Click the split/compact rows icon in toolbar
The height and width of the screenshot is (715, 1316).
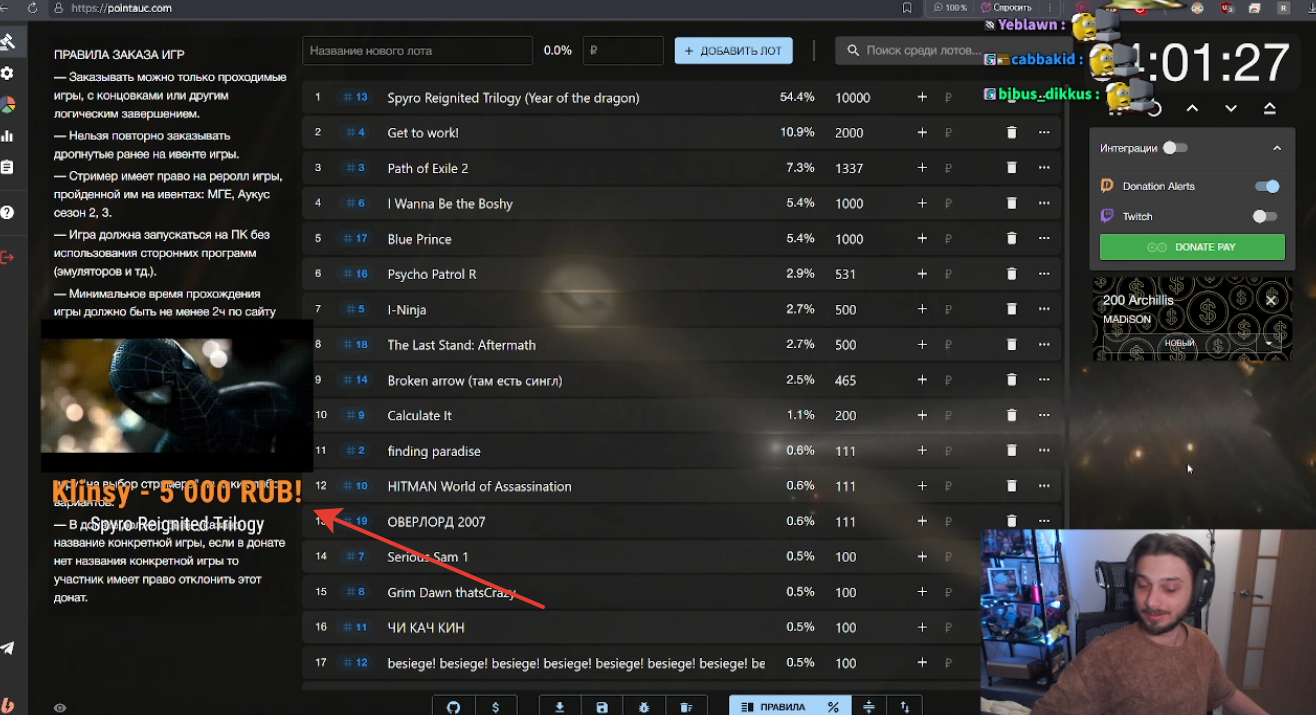pos(868,706)
